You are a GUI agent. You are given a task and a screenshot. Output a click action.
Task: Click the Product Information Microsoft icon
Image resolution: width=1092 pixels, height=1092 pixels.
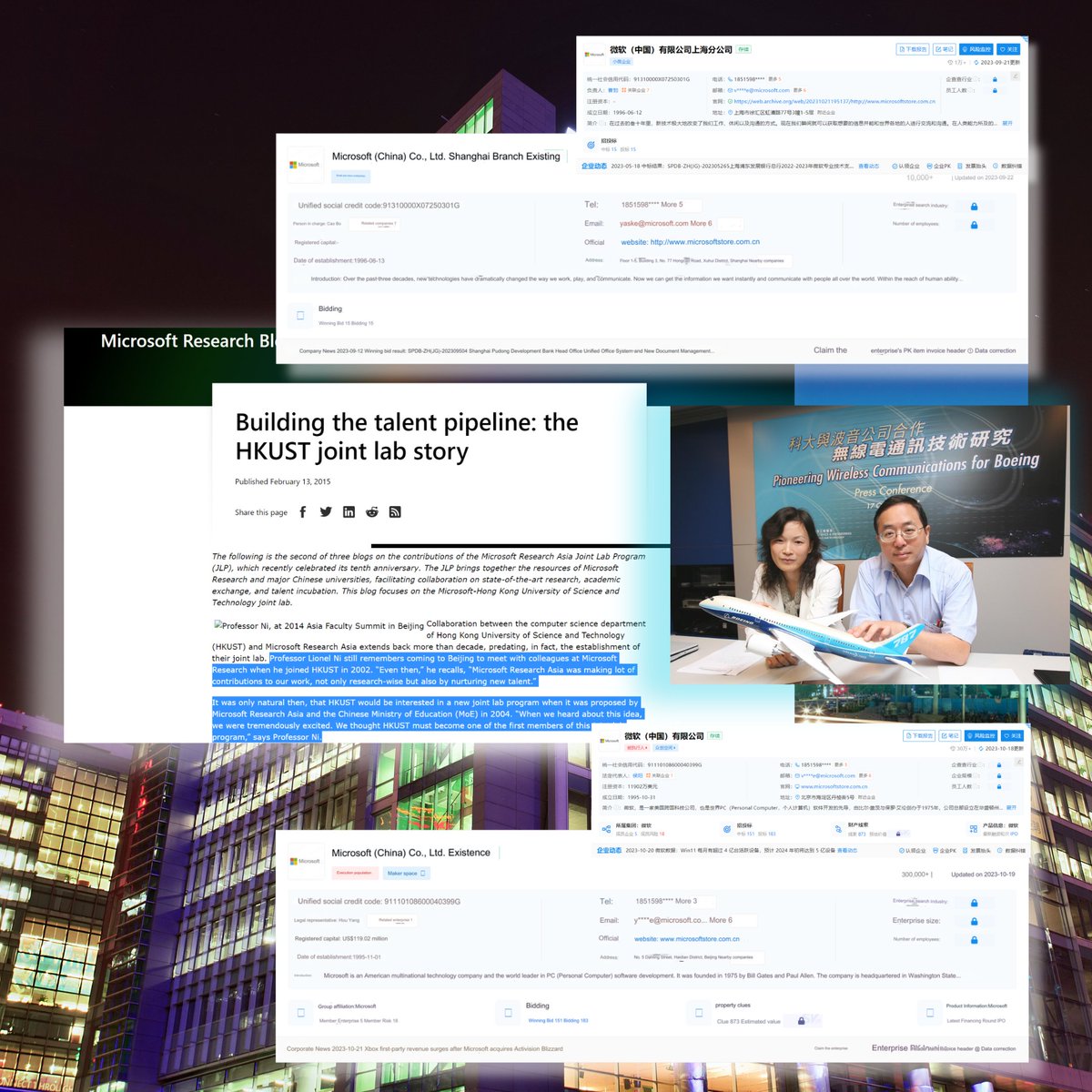tap(928, 1012)
